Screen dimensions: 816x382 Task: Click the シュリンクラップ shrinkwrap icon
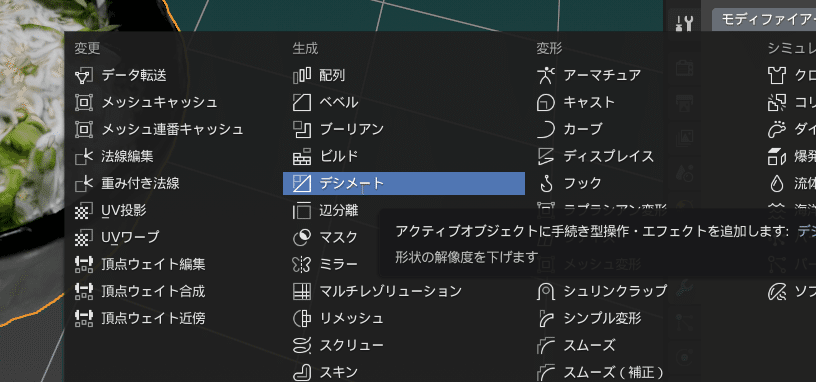coord(545,291)
